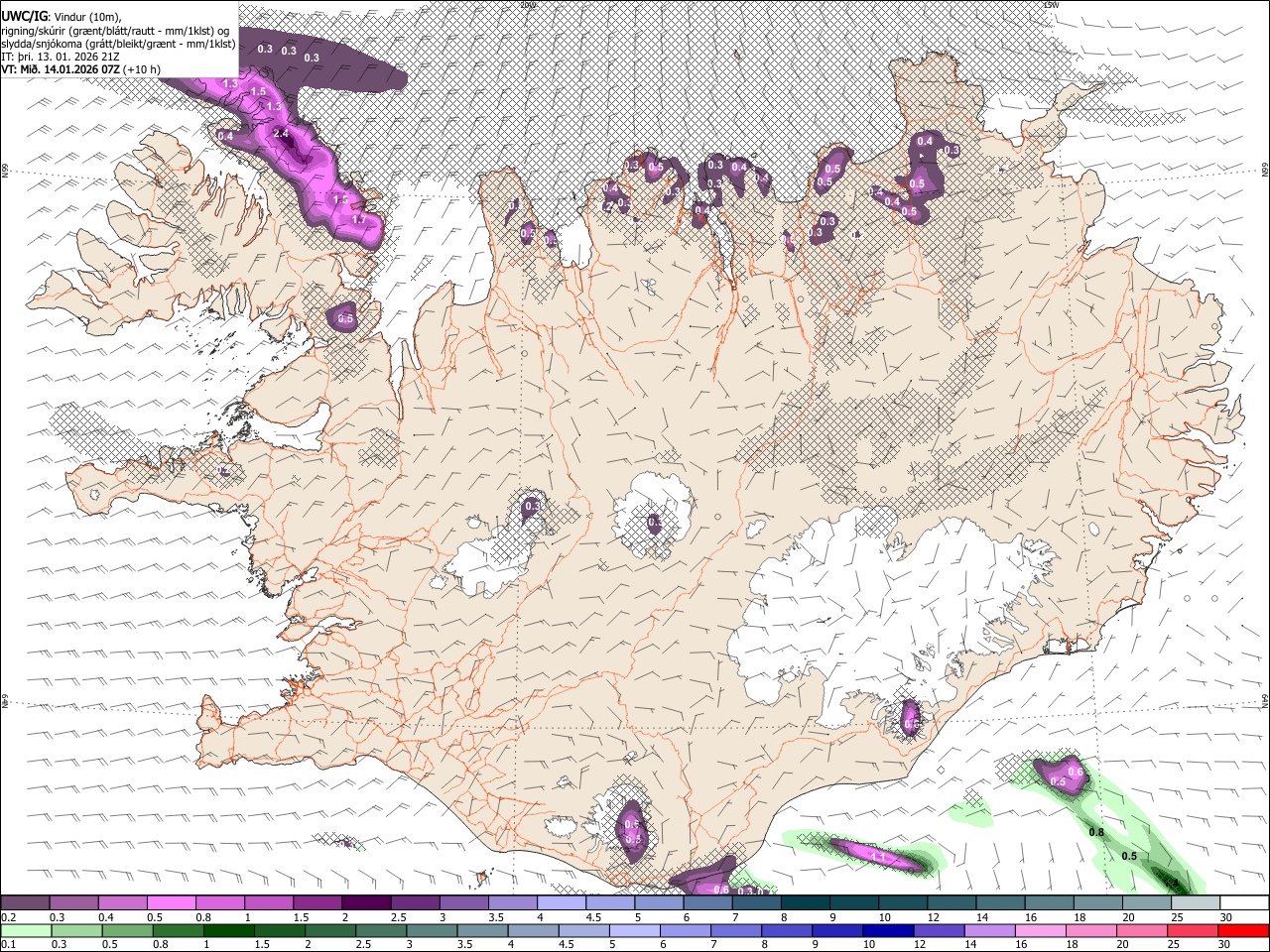Screen dimensions: 1270x952
Task: Select darkest purple swatch starting at 2 in upper scale
Action: 366,902
